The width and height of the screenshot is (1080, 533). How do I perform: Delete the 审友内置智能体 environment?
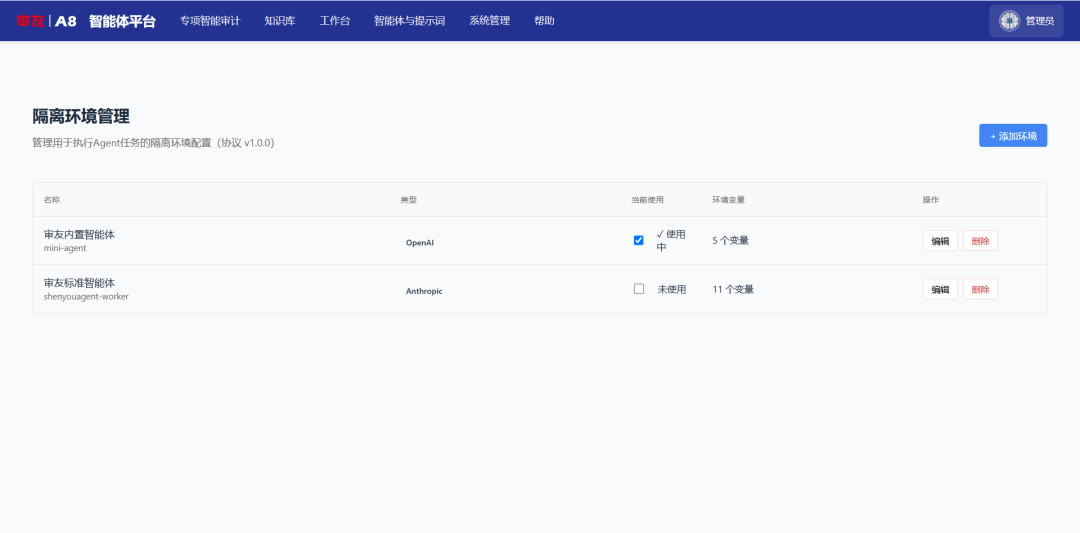pyautogui.click(x=980, y=241)
